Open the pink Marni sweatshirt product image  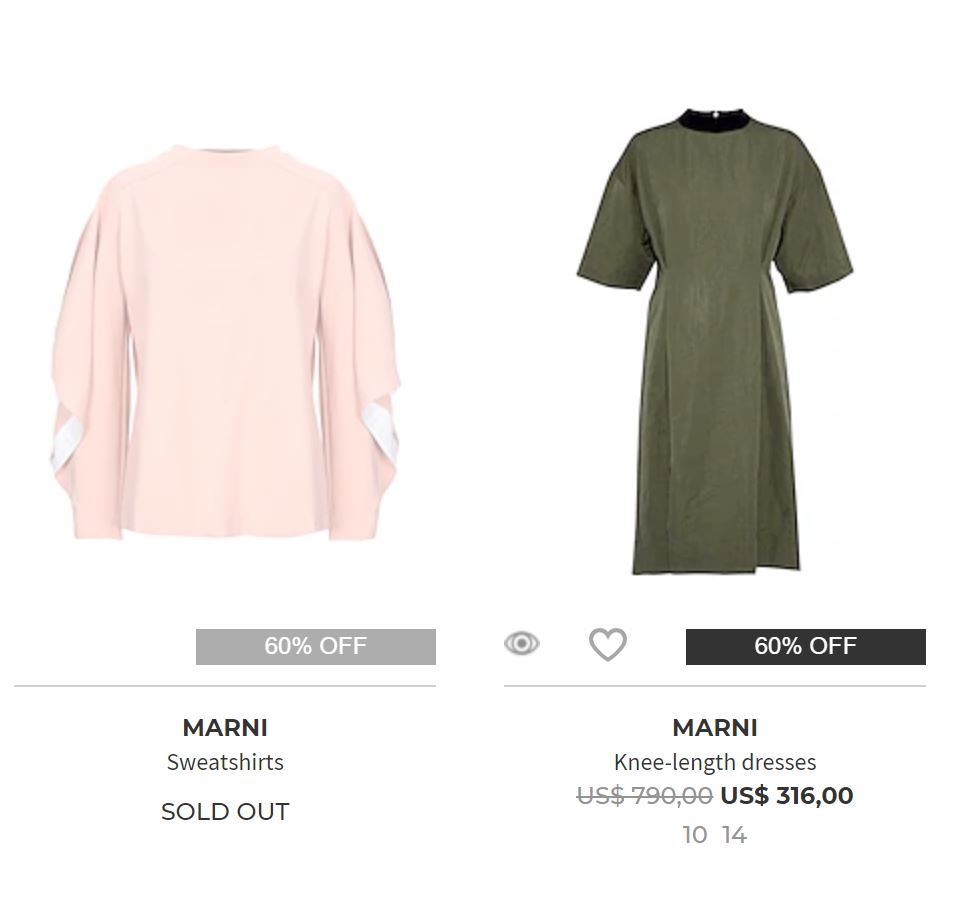point(225,340)
